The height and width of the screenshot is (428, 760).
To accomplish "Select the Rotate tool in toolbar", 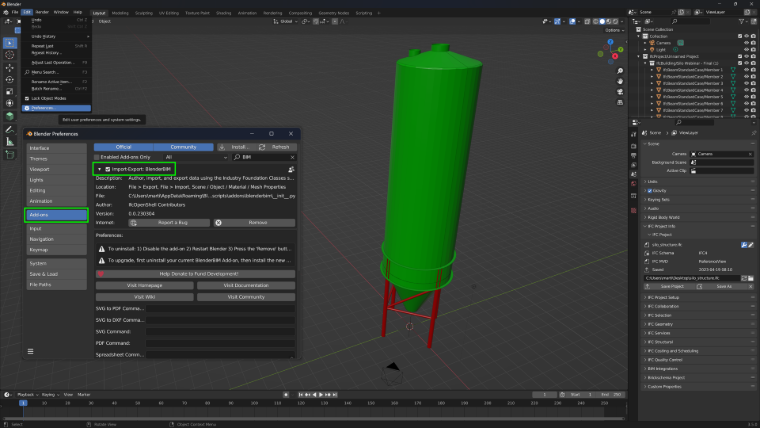I will coord(10,79).
